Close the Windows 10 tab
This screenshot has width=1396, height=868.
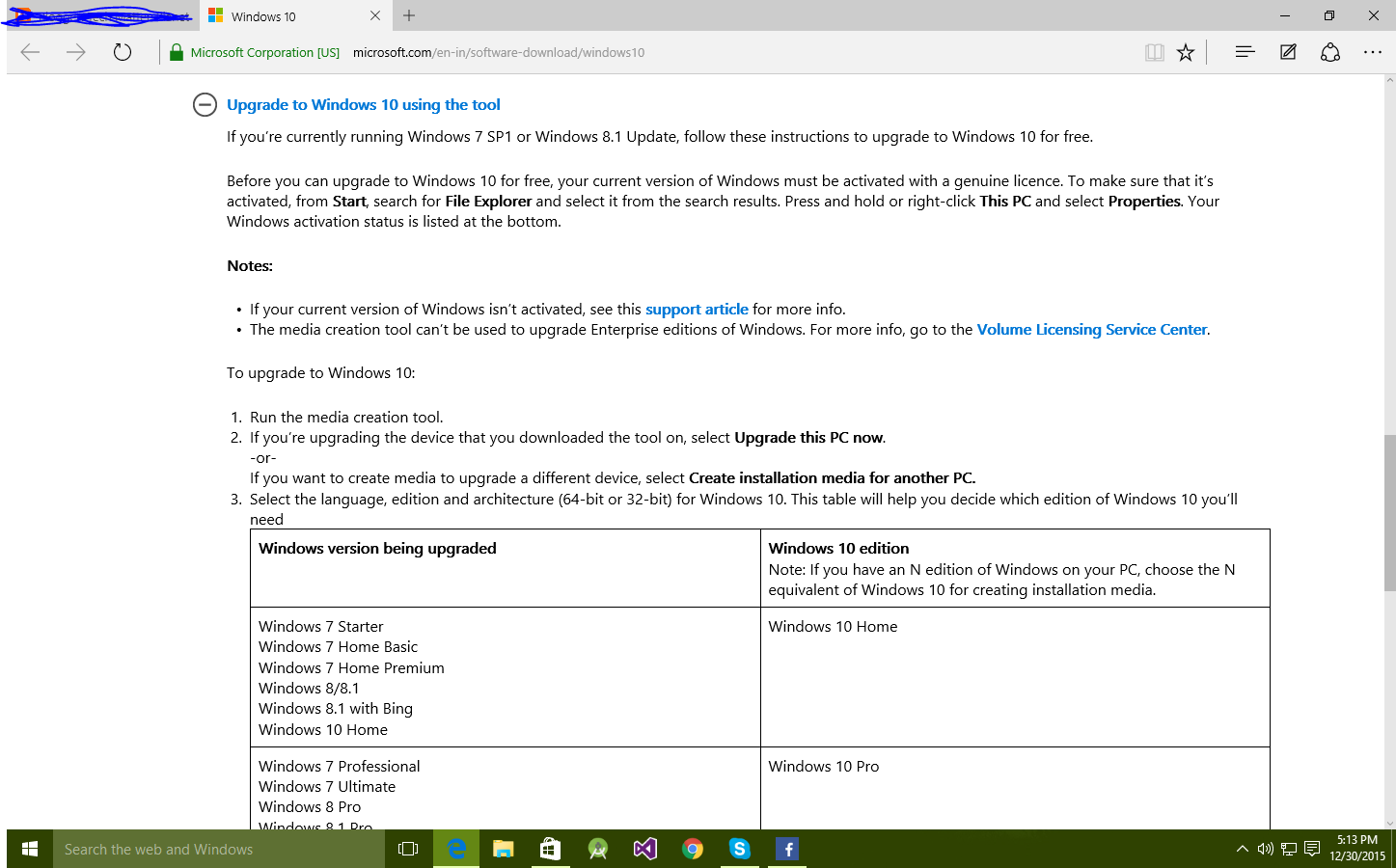pyautogui.click(x=375, y=15)
